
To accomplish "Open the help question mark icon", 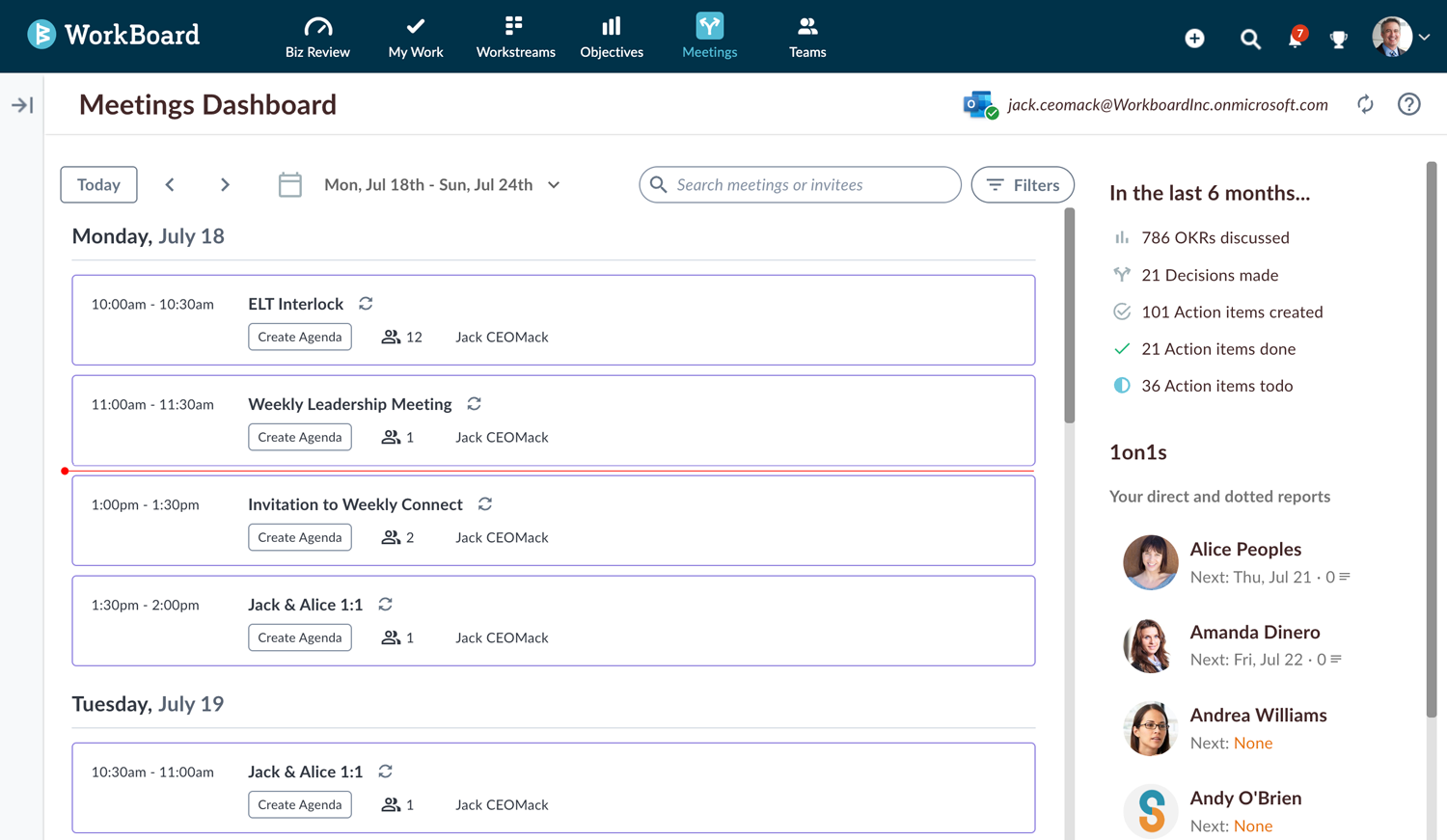I will [x=1409, y=104].
